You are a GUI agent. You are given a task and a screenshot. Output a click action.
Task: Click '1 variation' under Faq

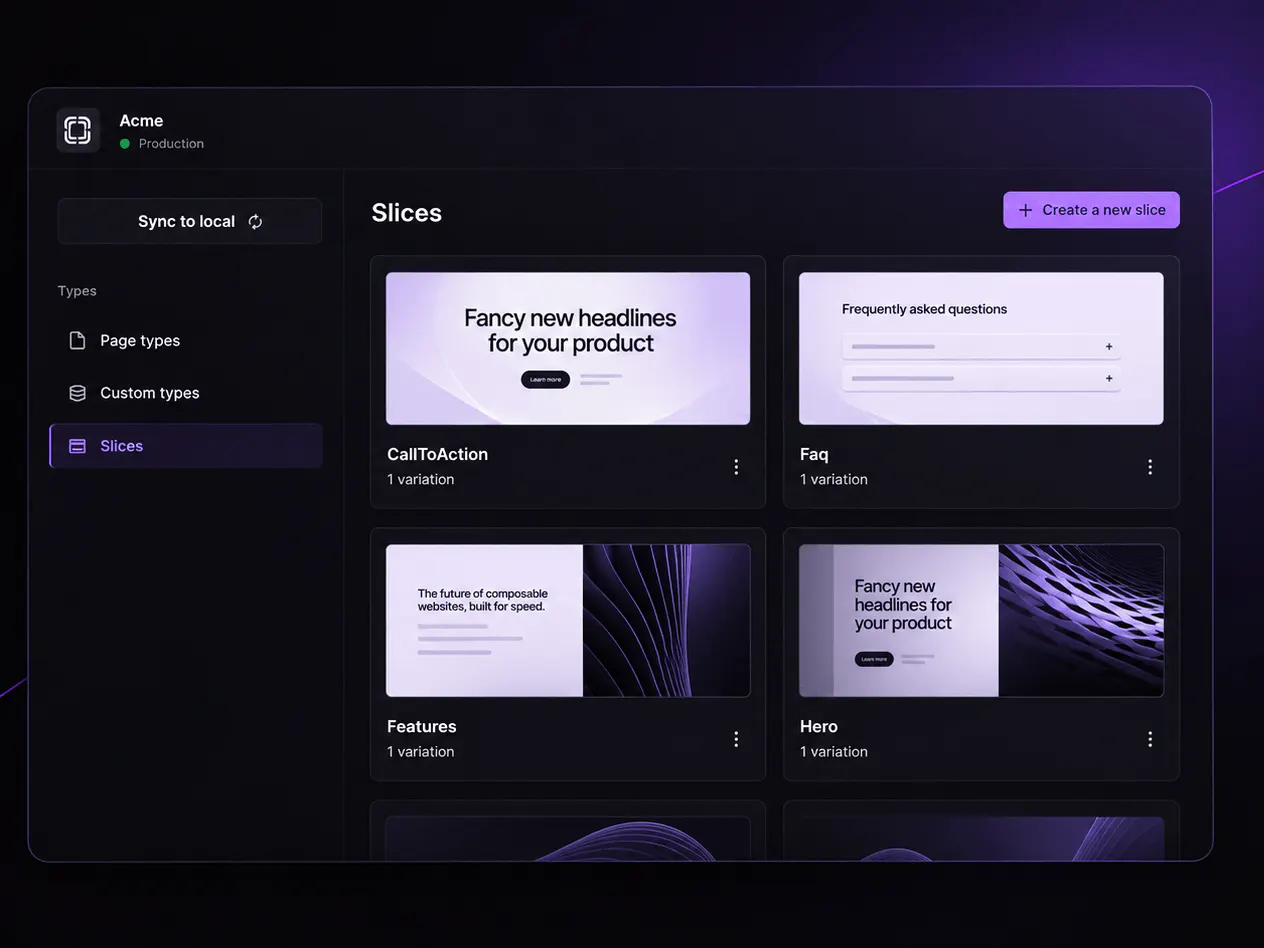834,480
